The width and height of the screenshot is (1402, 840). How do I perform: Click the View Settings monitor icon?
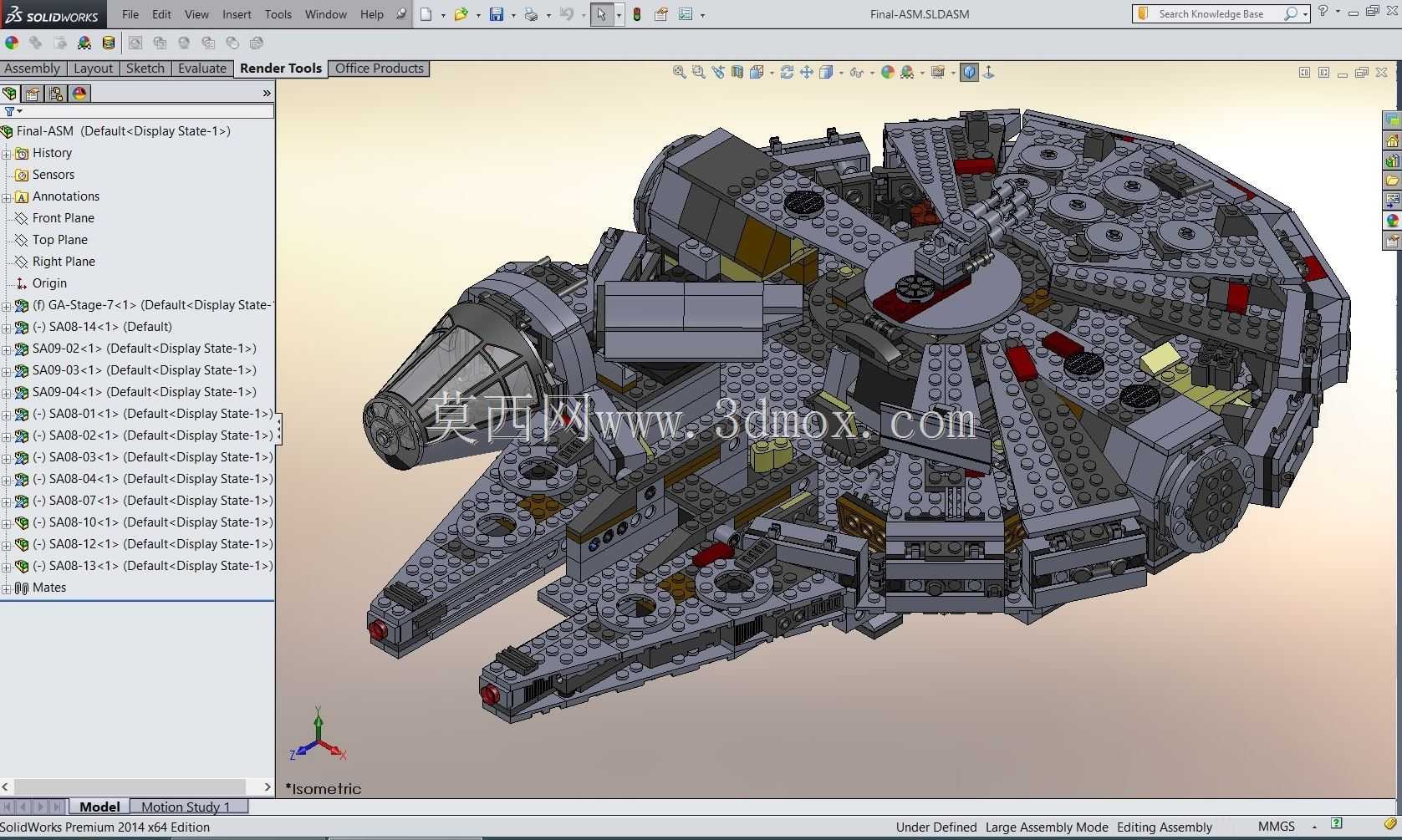click(938, 73)
